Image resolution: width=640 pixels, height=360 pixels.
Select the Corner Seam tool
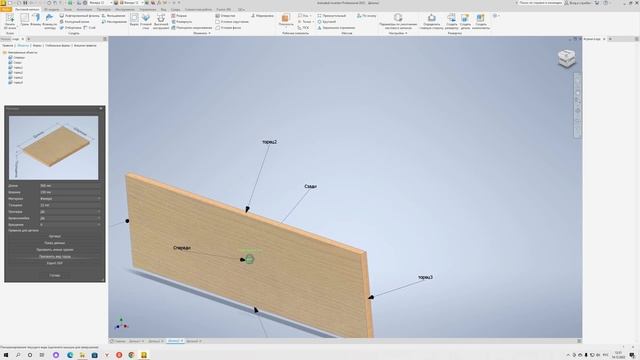click(x=146, y=21)
